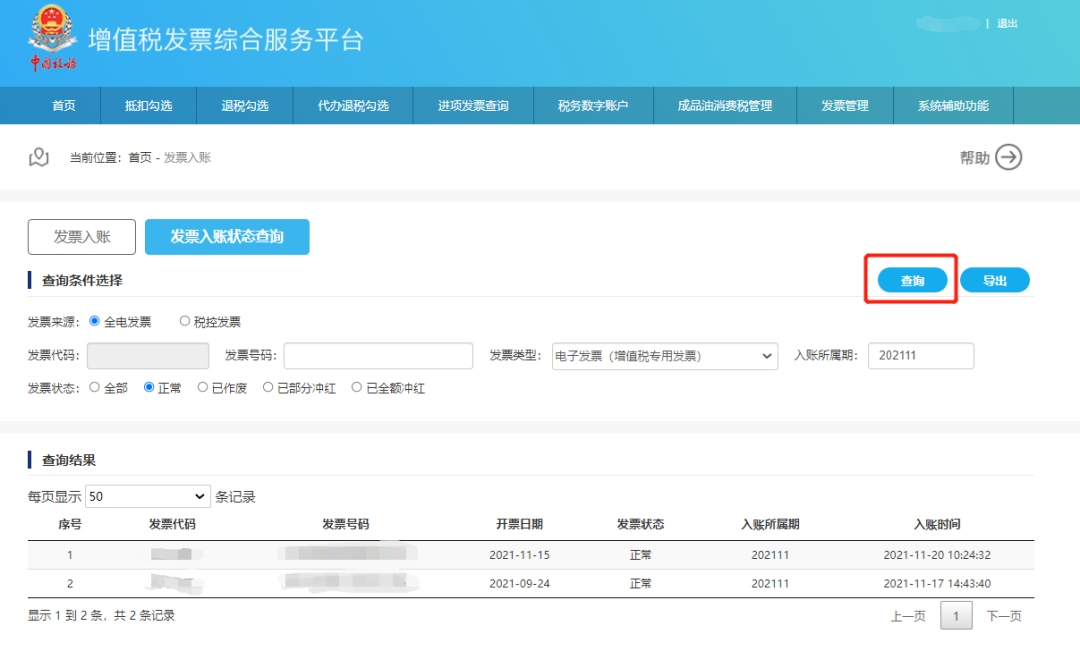Click the 导出 export button
This screenshot has height=651, width=1080.
tap(994, 280)
